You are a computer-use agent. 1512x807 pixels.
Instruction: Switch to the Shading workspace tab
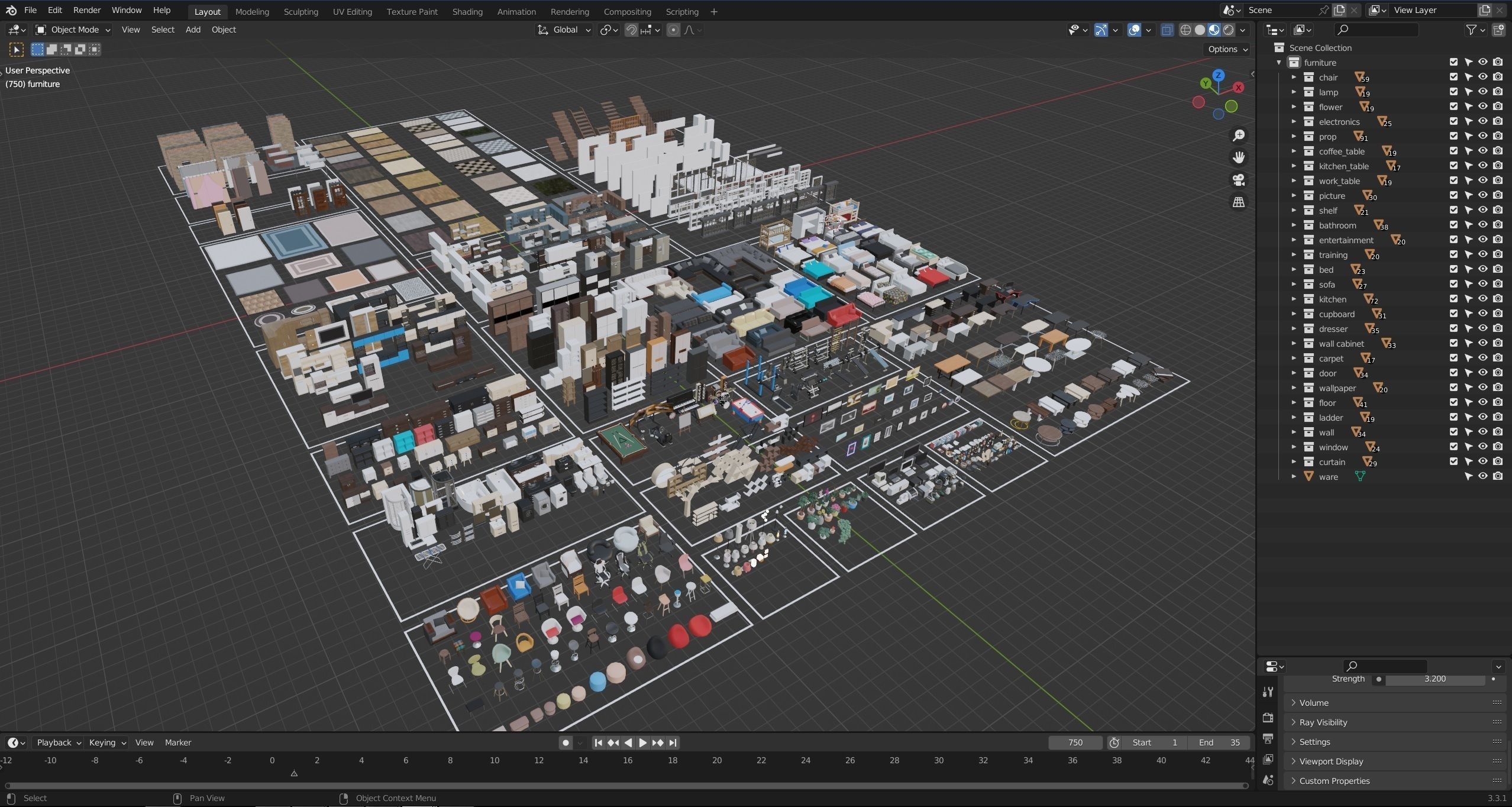pyautogui.click(x=467, y=11)
